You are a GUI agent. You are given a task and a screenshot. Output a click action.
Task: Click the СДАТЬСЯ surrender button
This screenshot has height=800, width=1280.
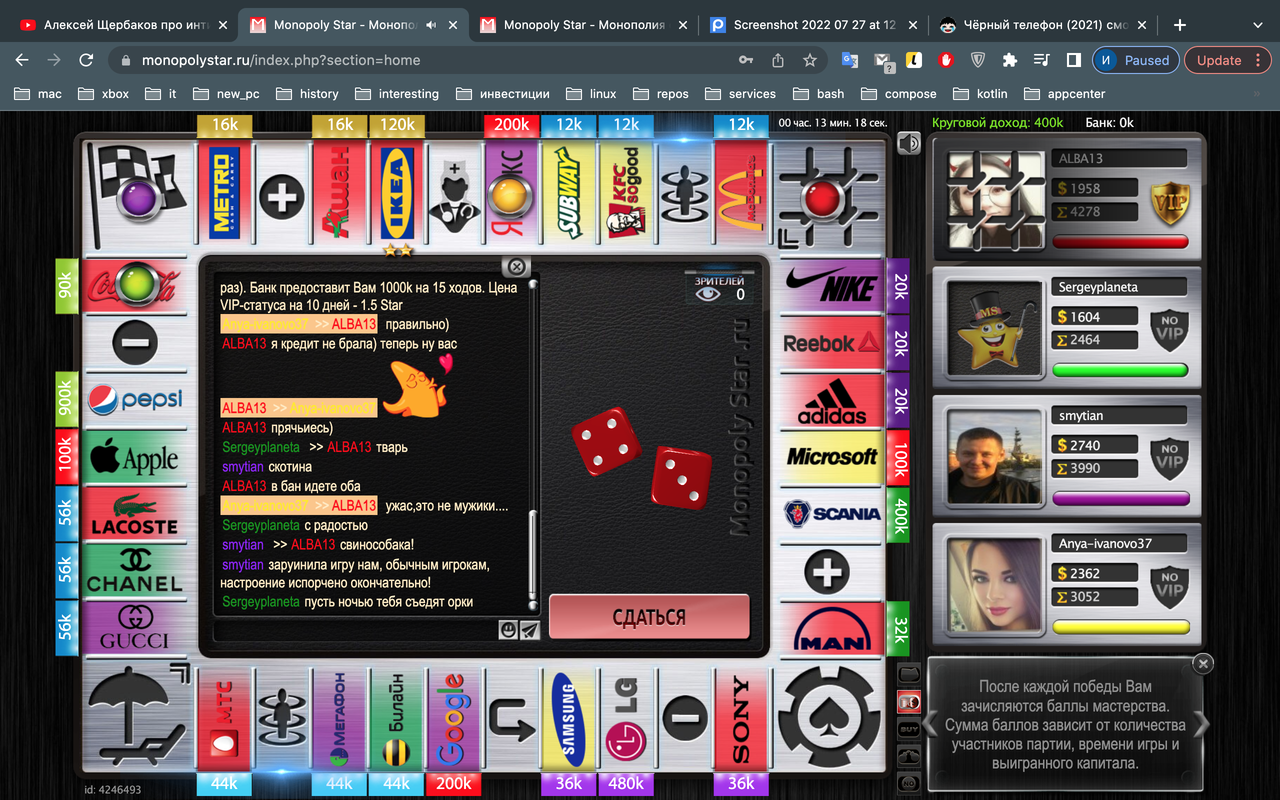pyautogui.click(x=649, y=617)
